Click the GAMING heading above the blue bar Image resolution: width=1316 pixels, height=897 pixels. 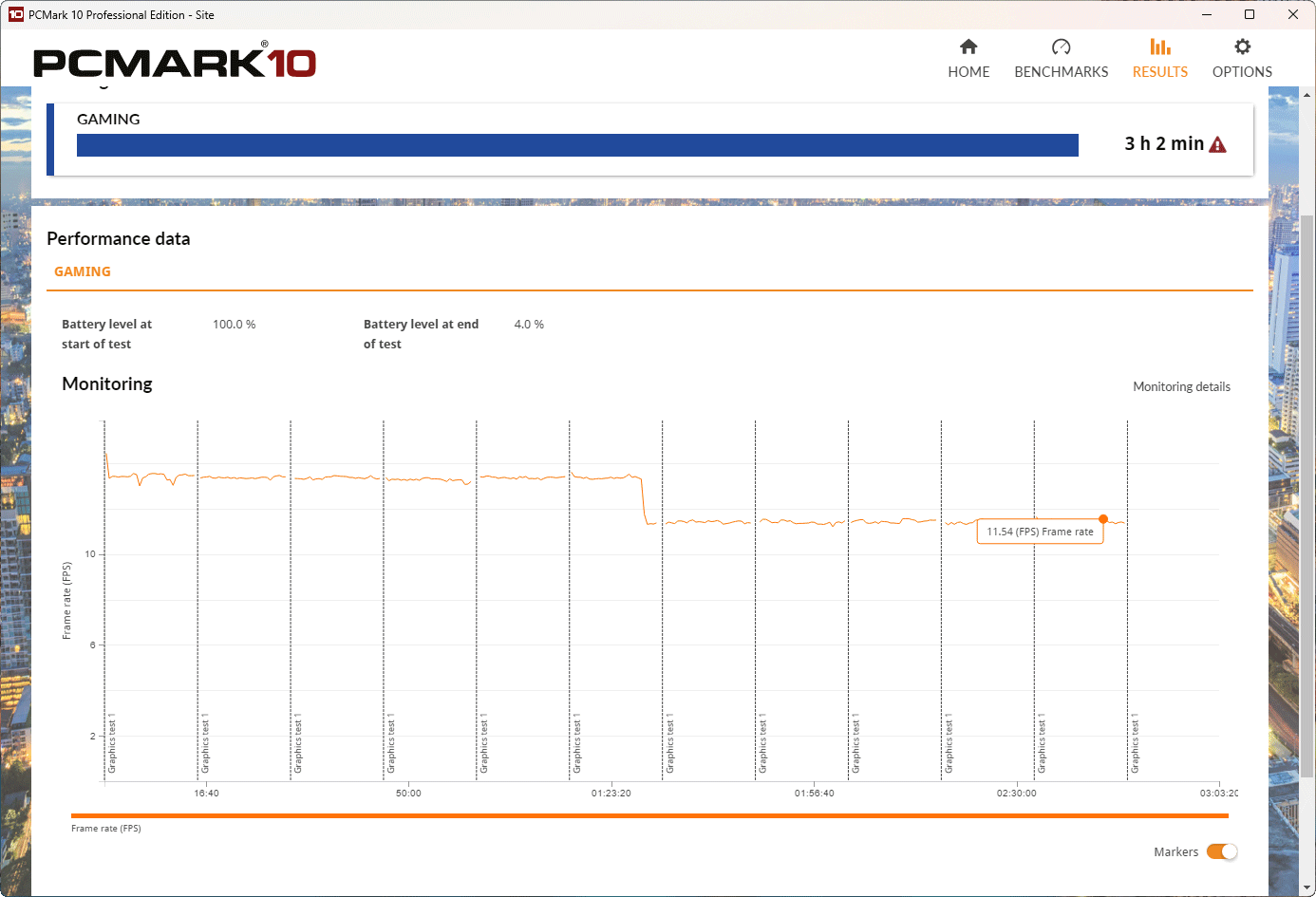tap(108, 120)
